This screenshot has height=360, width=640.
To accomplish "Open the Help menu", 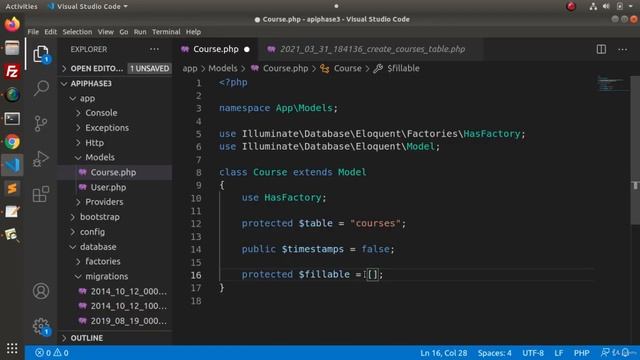I will pos(193,32).
